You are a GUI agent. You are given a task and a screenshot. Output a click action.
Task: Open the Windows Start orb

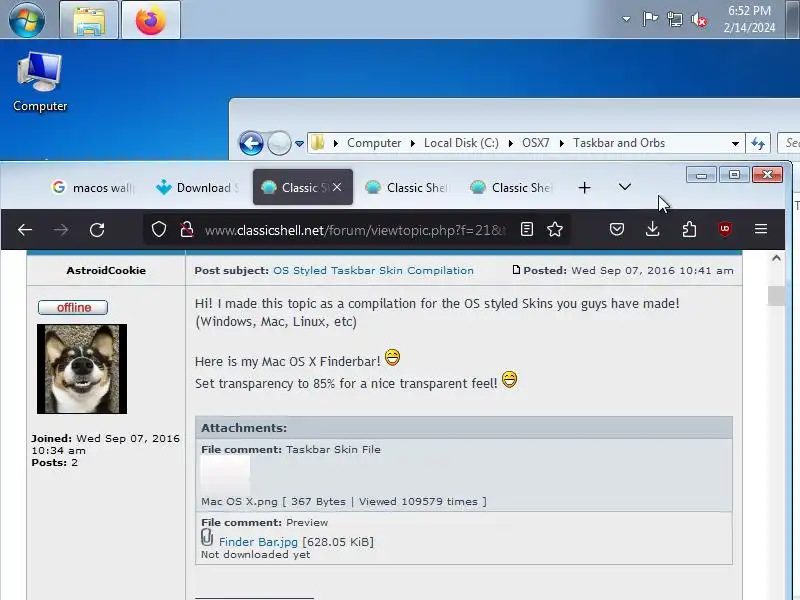27,19
